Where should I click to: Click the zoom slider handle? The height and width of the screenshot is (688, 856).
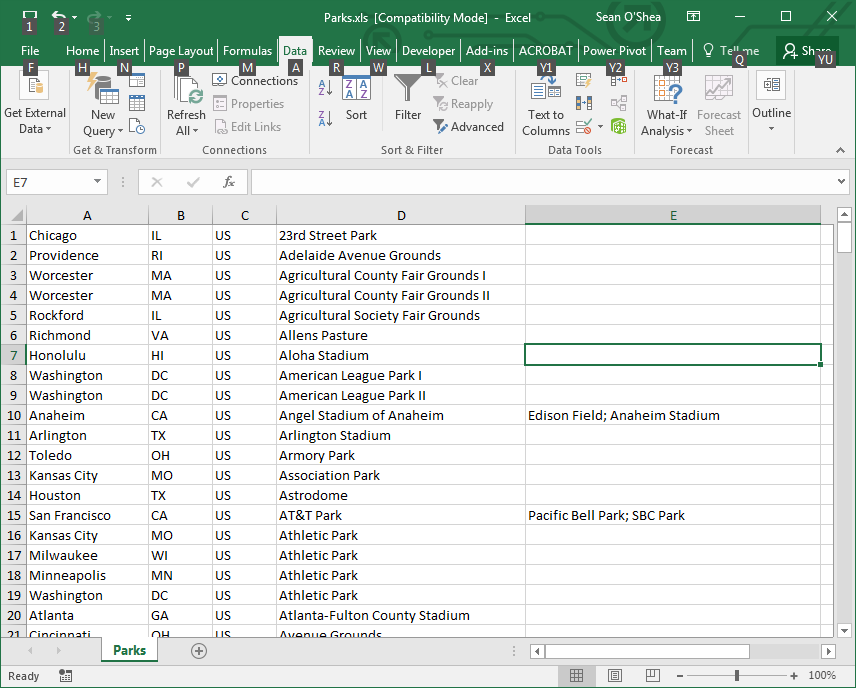tap(737, 676)
